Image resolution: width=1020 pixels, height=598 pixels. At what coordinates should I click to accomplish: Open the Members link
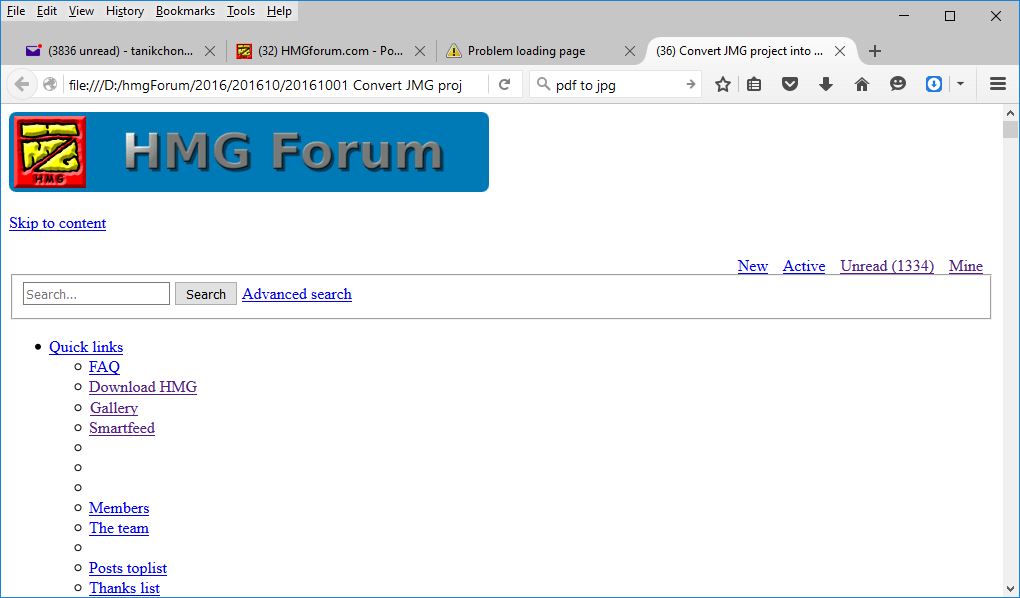[x=119, y=508]
